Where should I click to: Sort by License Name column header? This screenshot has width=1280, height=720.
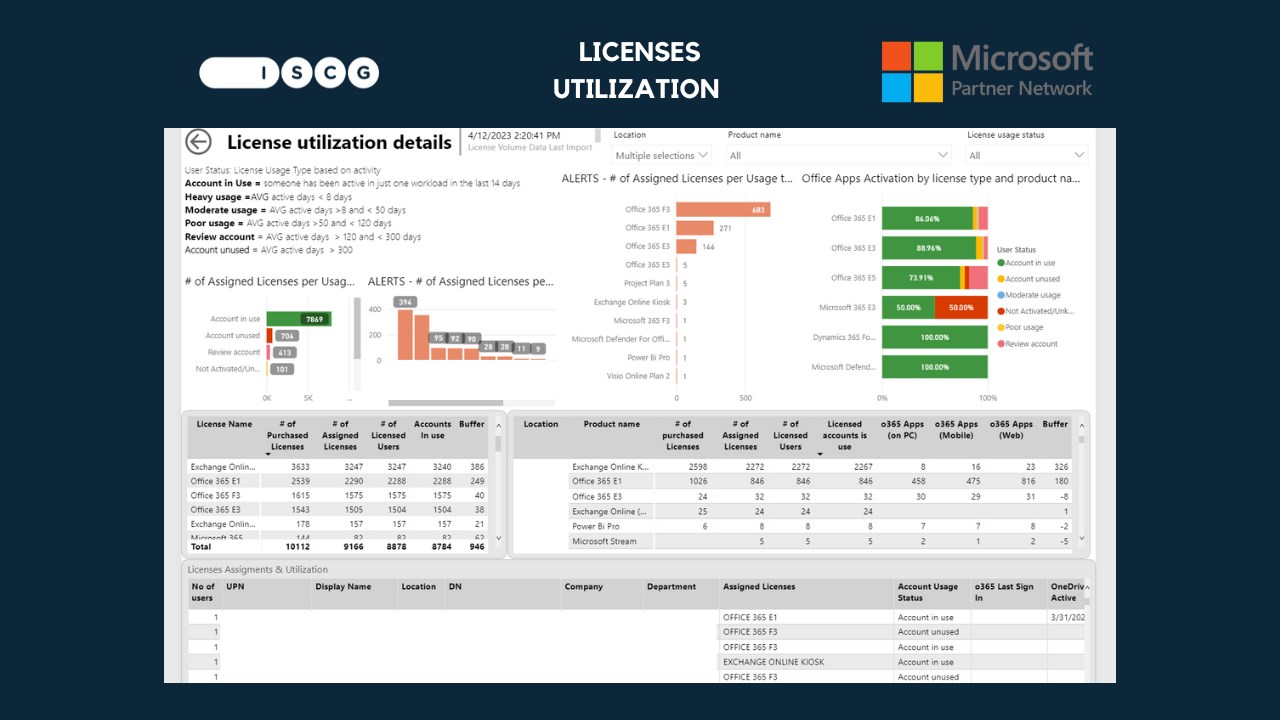(224, 424)
